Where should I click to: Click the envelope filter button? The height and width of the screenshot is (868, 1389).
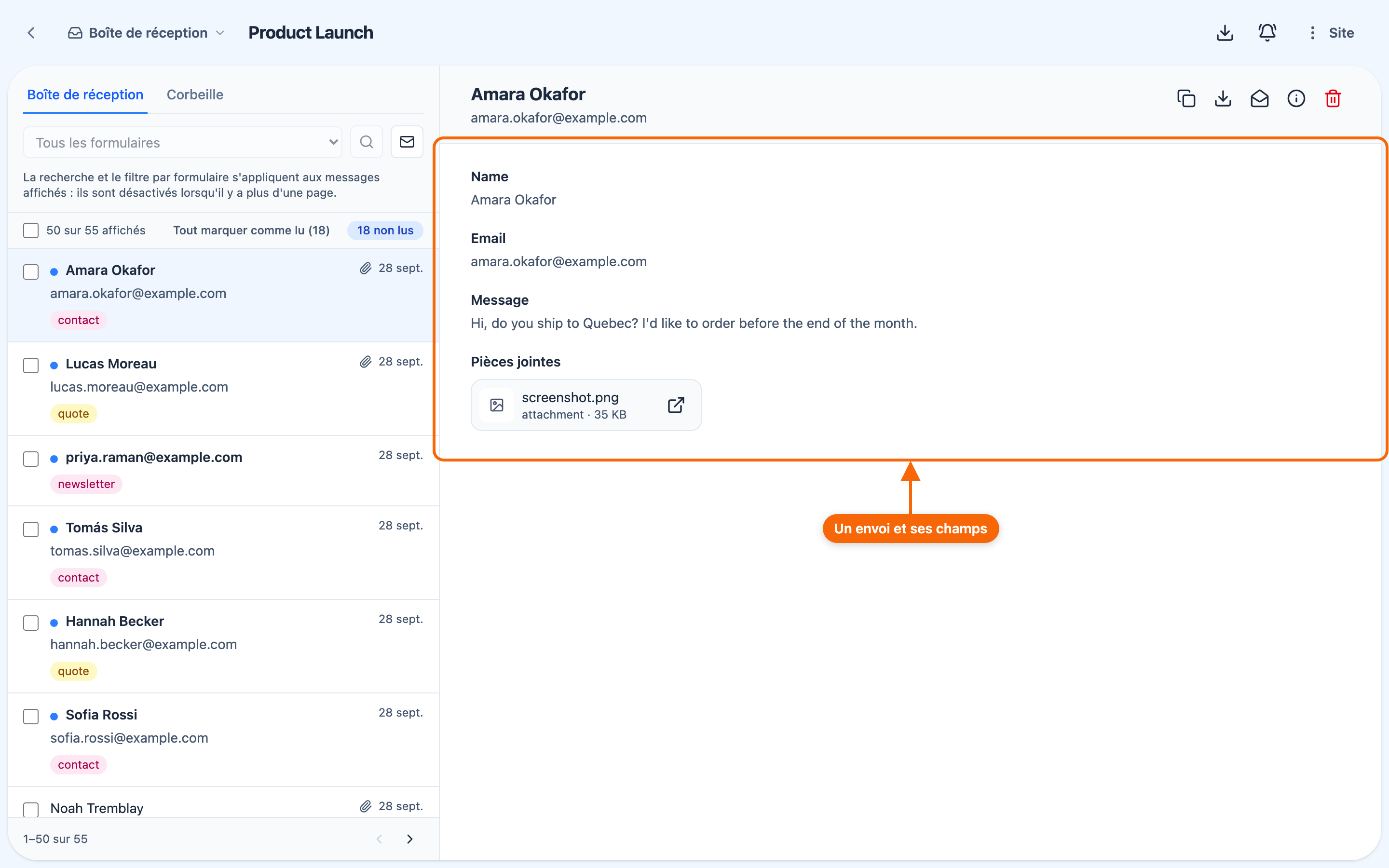pos(407,142)
